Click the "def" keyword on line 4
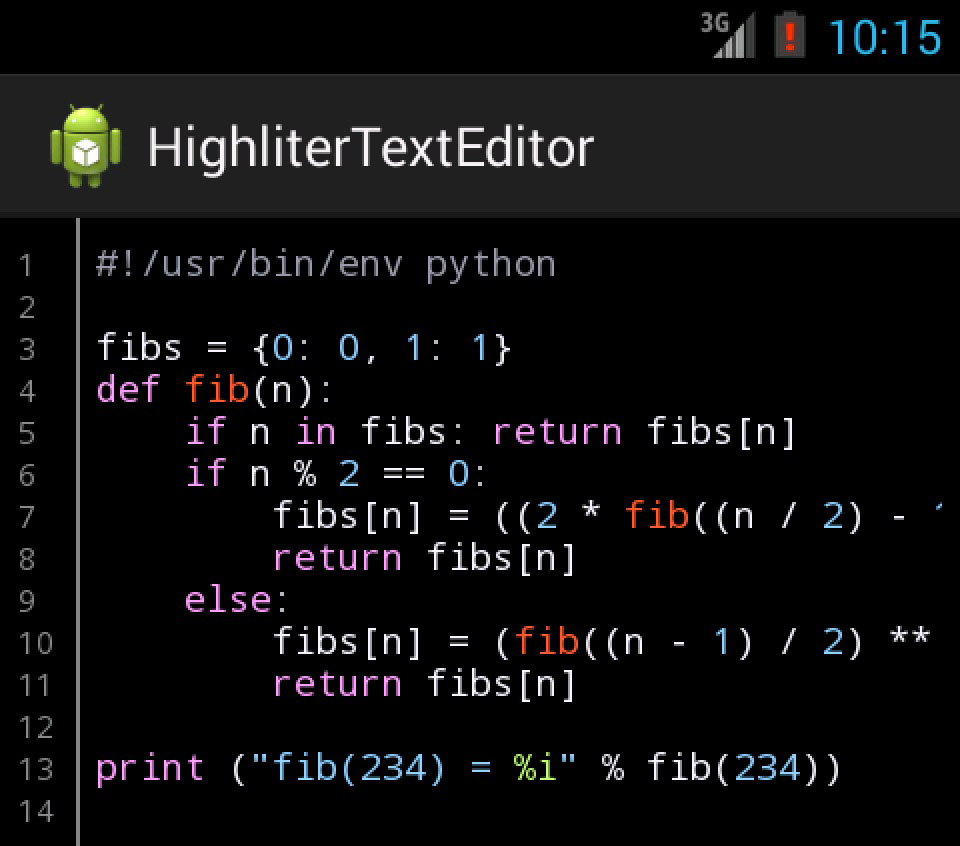The height and width of the screenshot is (846, 960). tap(129, 389)
